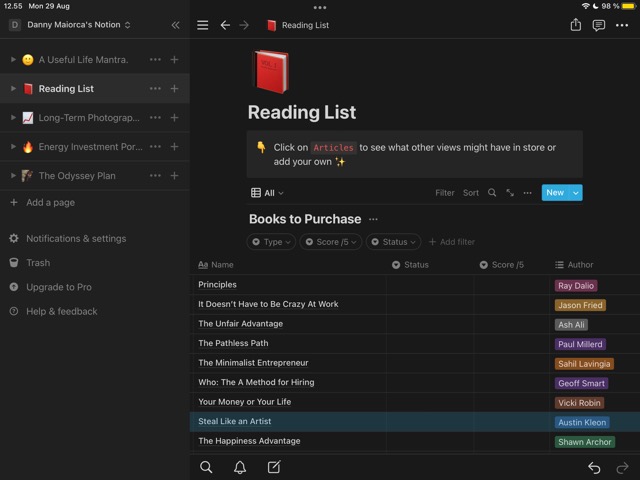Open page options three-dot menu top right
This screenshot has width=640, height=480.
[622, 25]
